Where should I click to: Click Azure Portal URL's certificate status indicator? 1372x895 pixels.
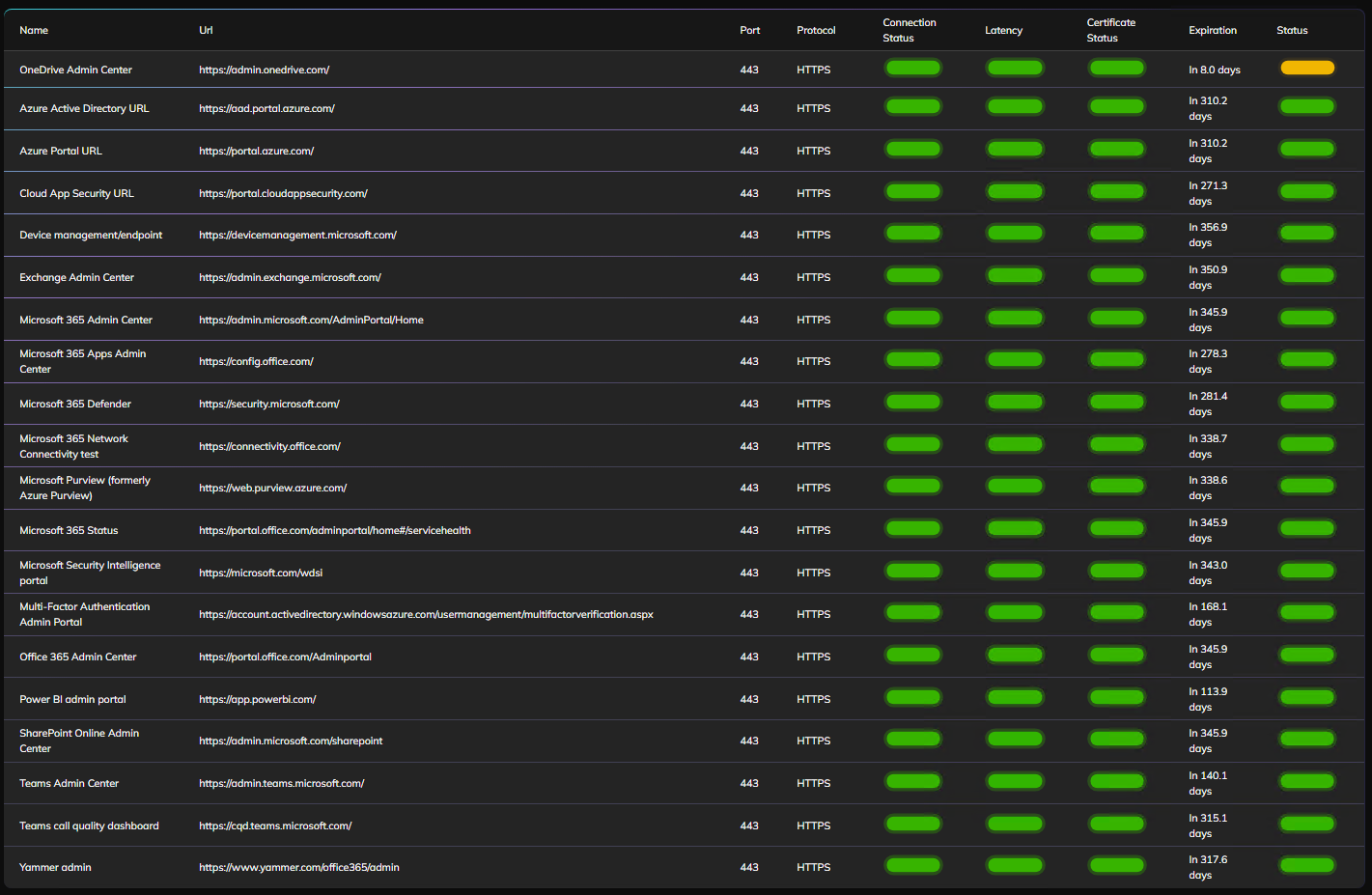pyautogui.click(x=1117, y=149)
